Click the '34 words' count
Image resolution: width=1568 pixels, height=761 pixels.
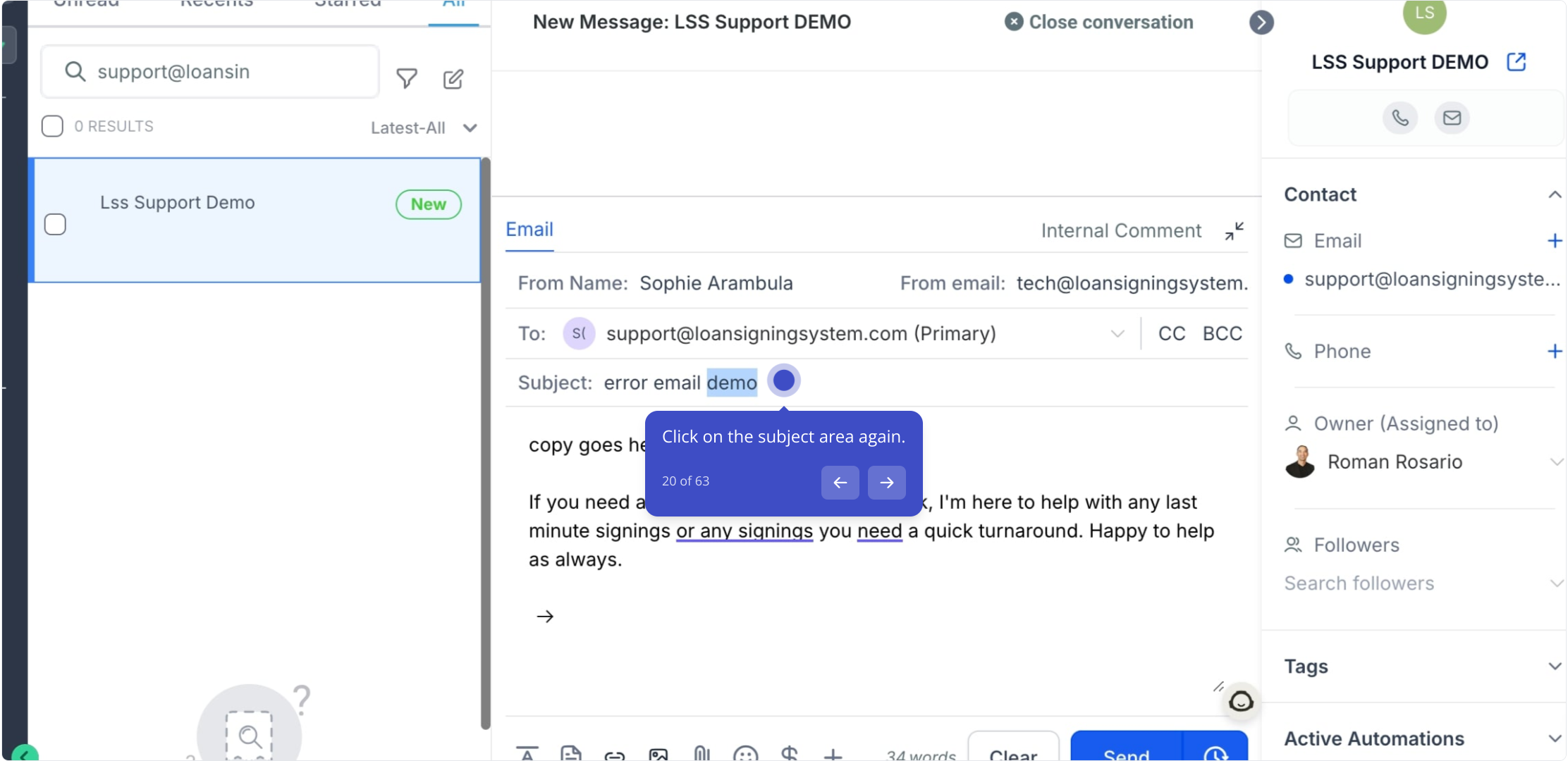pos(921,755)
